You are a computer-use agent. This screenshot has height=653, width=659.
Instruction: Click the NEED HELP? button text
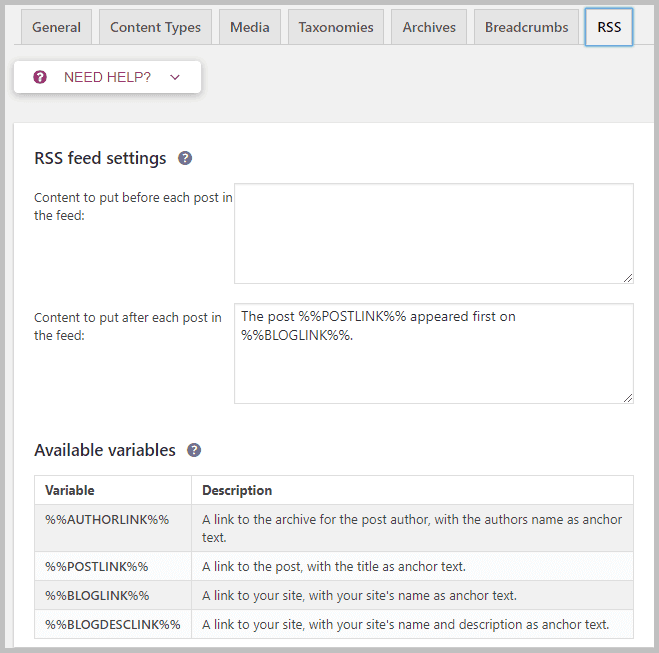point(107,77)
